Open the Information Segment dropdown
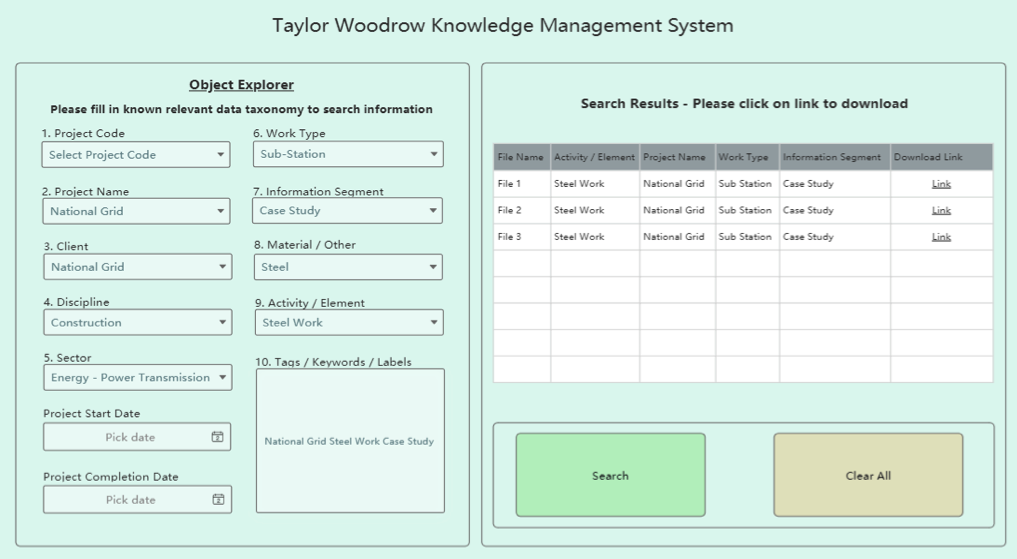The width and height of the screenshot is (1017, 559). (348, 211)
